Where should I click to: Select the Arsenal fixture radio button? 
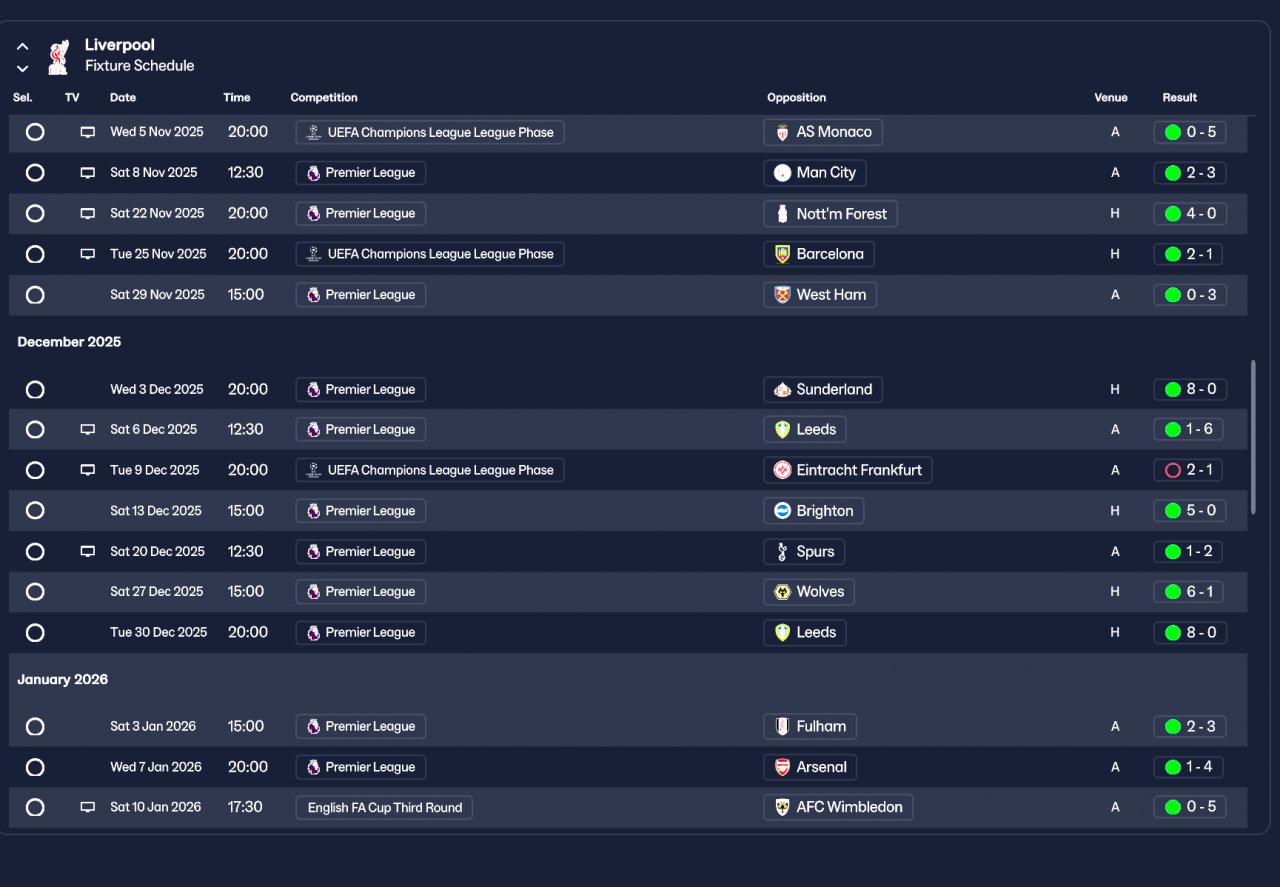click(35, 767)
